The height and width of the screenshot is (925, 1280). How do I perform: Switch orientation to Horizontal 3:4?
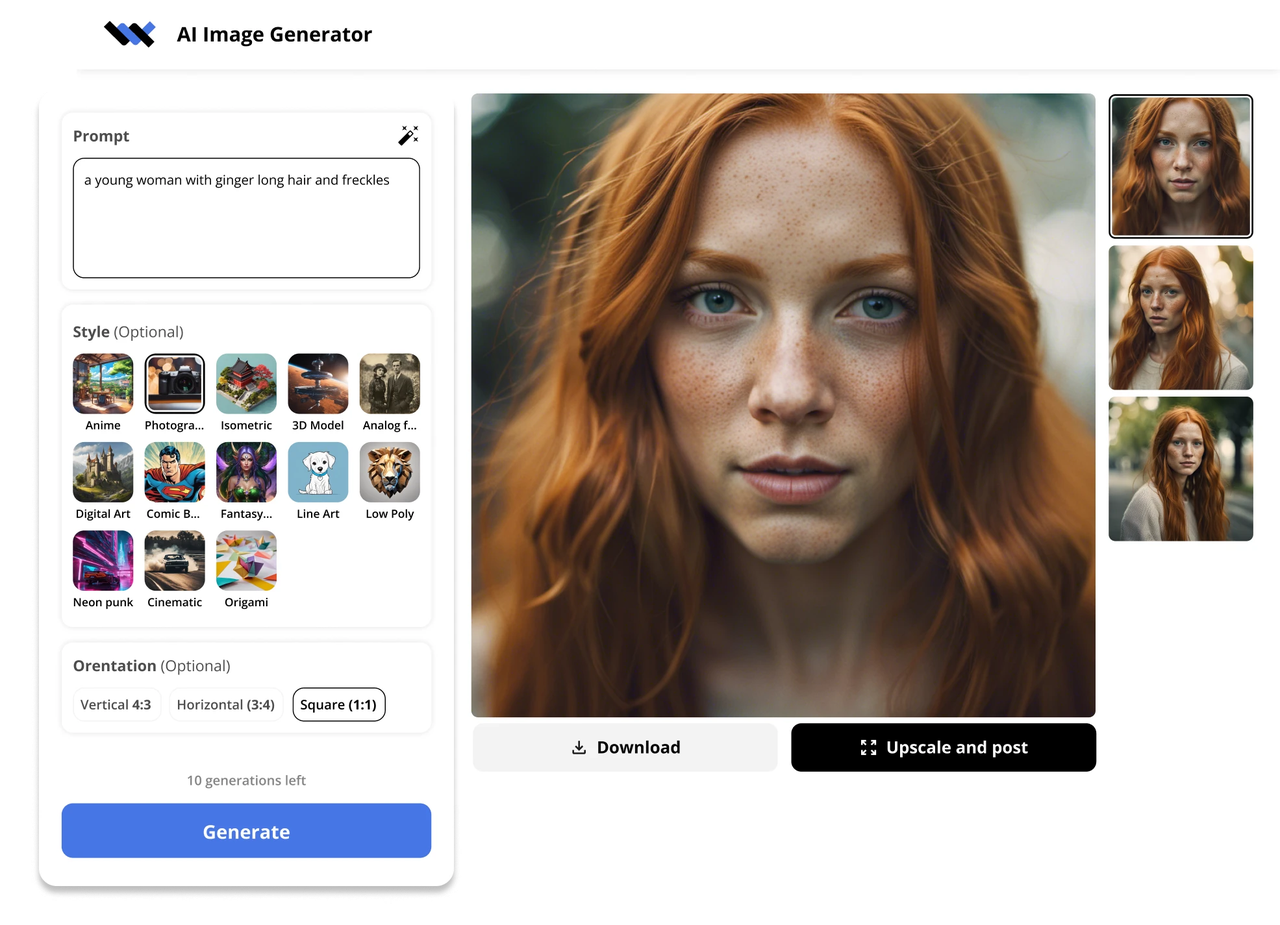click(225, 704)
